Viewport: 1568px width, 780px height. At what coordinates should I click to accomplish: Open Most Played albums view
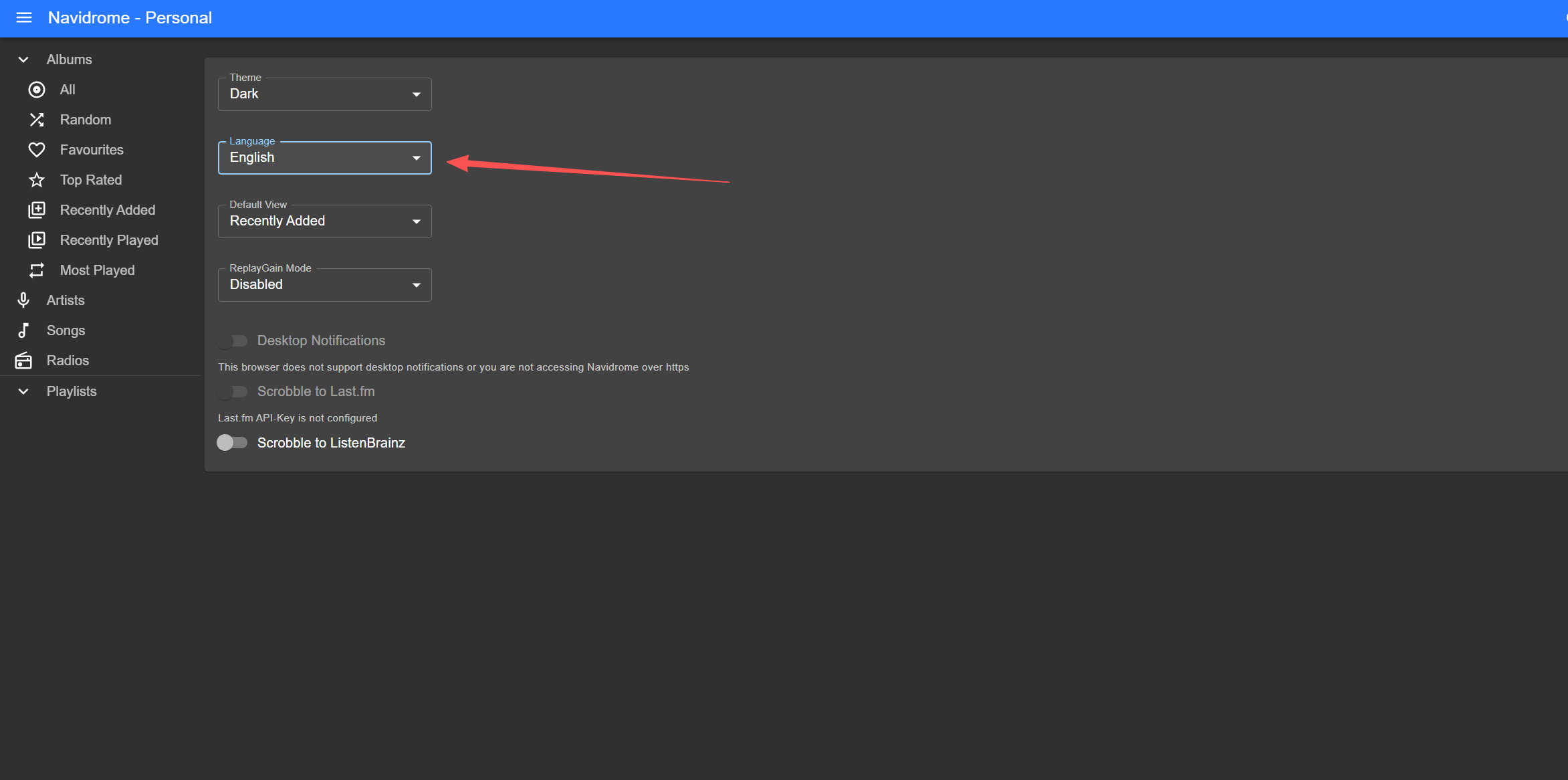(x=97, y=270)
